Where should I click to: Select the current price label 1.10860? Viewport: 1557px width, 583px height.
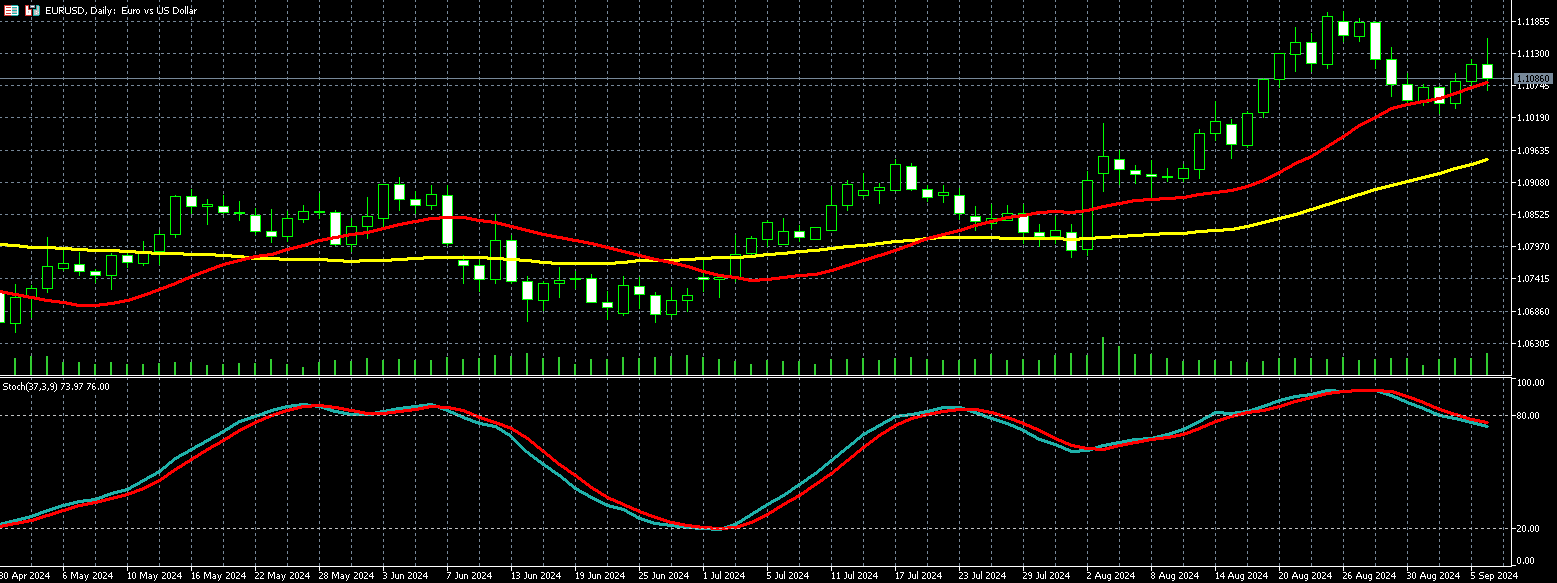pyautogui.click(x=1532, y=78)
